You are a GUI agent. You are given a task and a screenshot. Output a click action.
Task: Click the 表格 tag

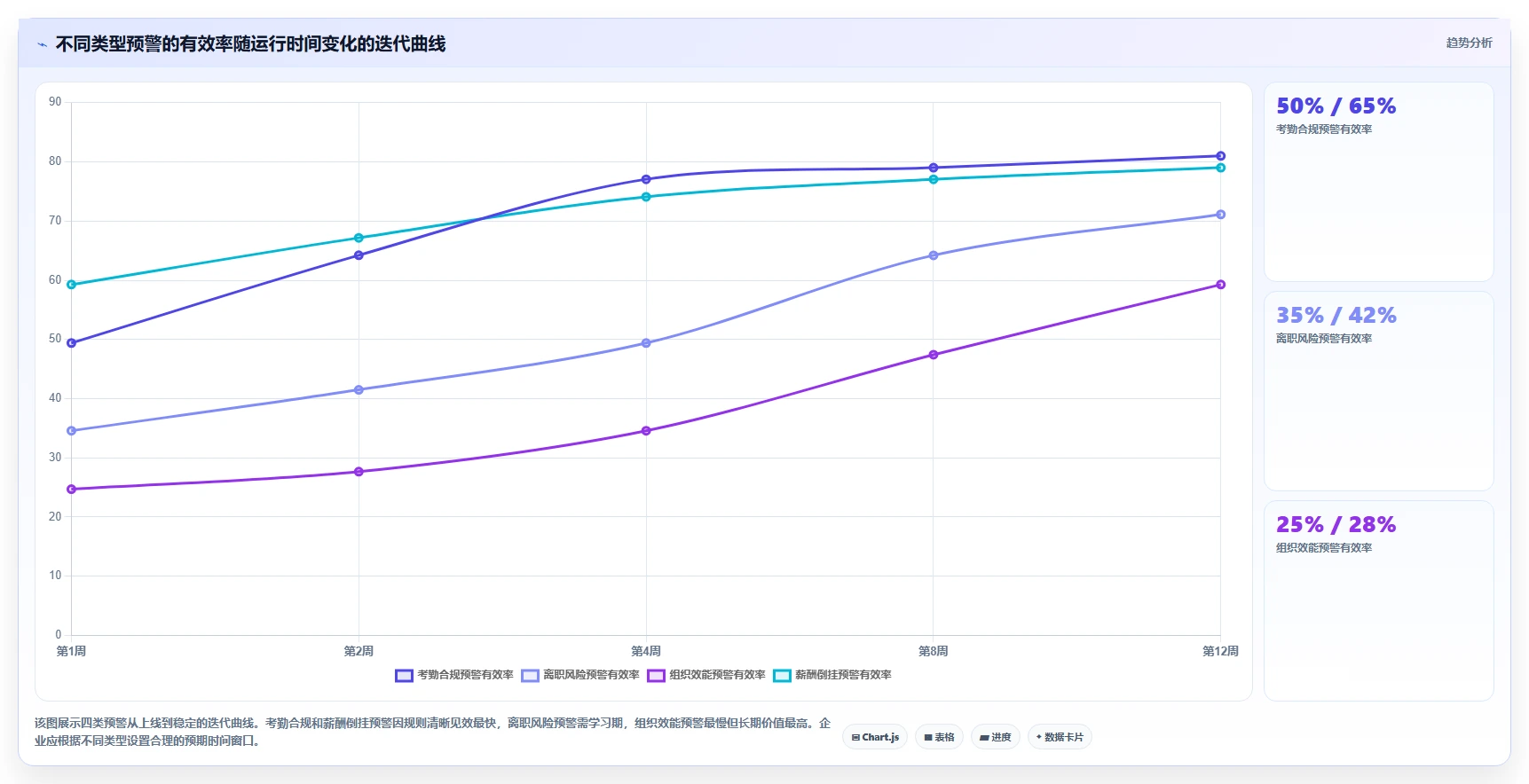click(x=939, y=737)
